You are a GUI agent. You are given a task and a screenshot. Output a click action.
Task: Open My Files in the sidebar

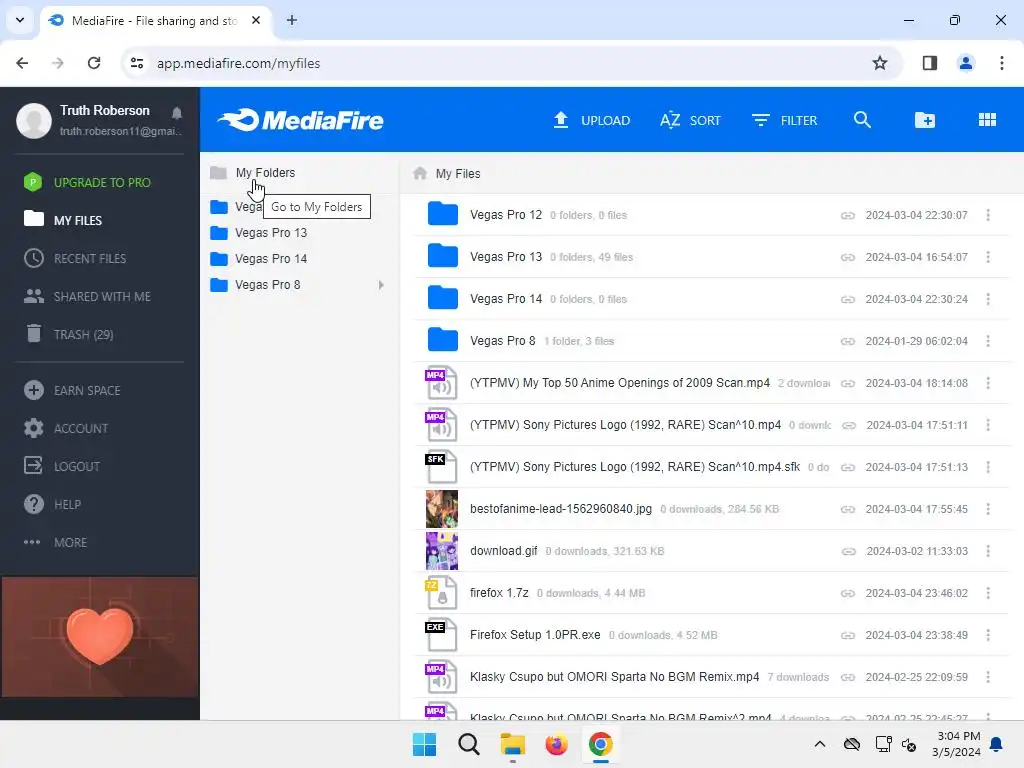(63, 220)
